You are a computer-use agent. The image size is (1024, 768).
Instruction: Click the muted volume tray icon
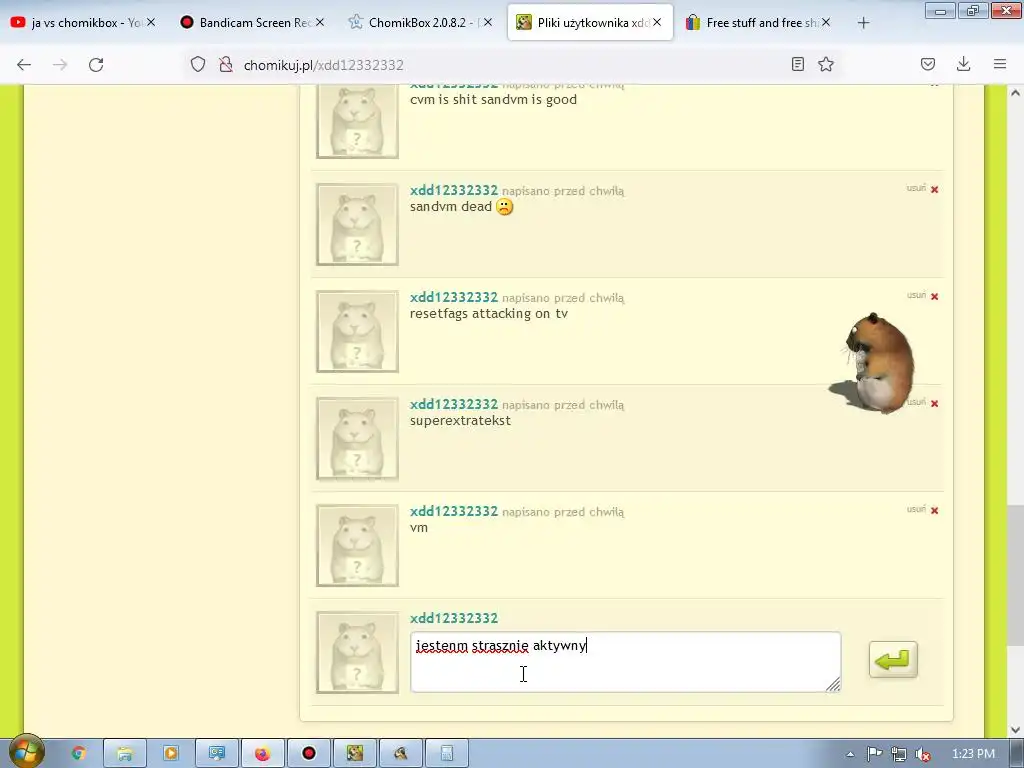[922, 754]
